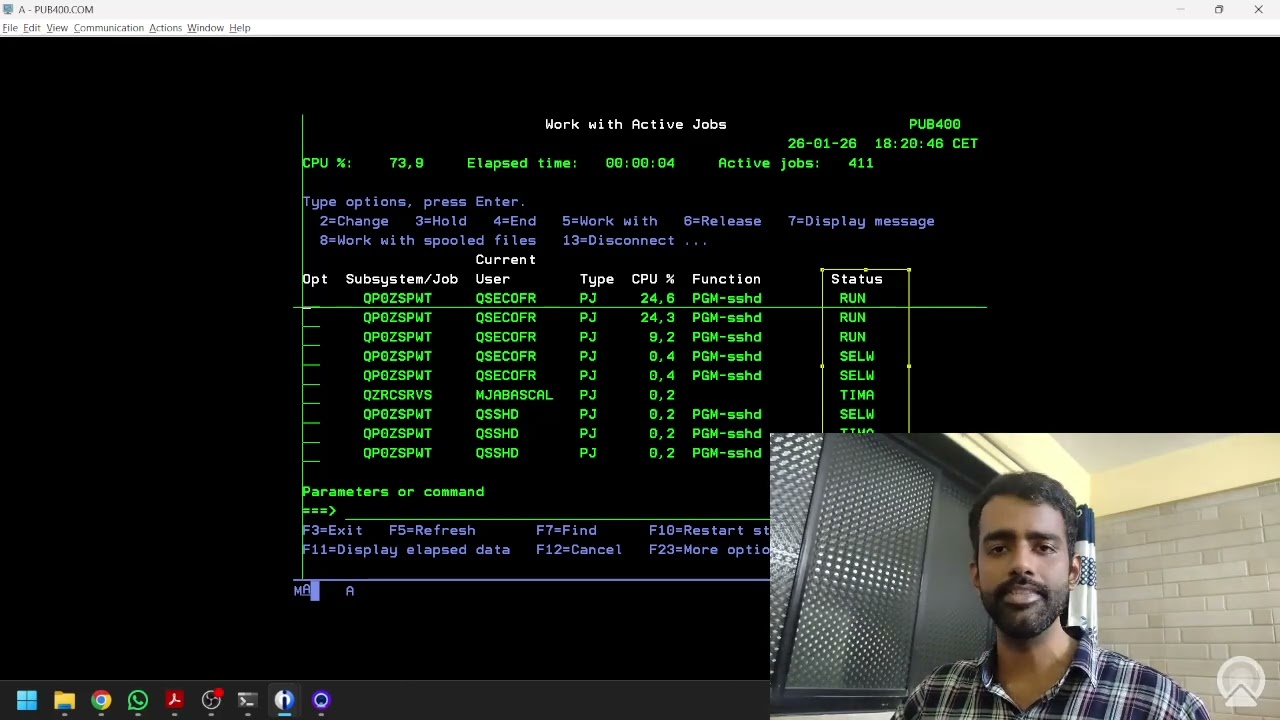Image resolution: width=1280 pixels, height=720 pixels.
Task: Click the PUB400 system name
Action: click(x=935, y=124)
